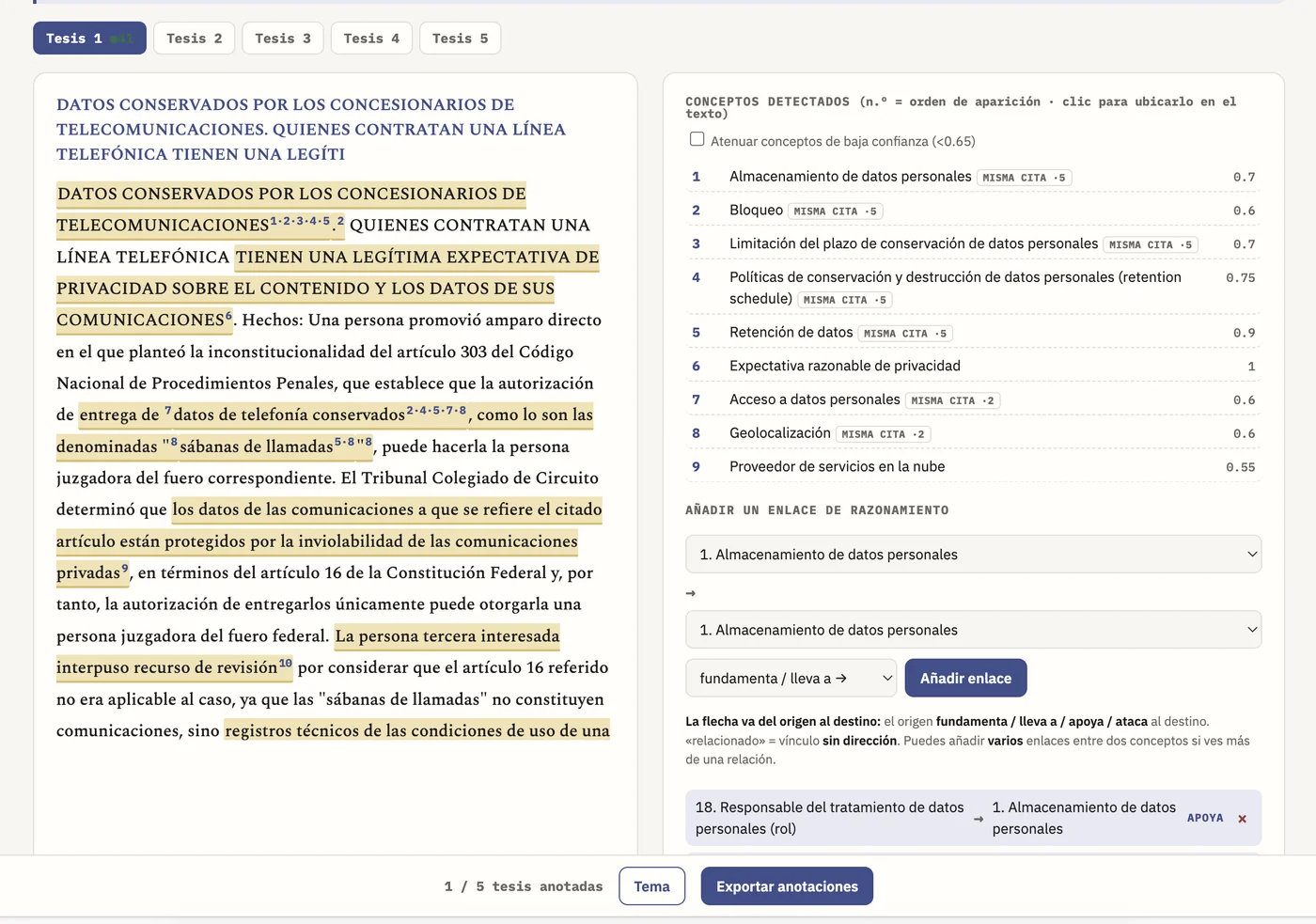Image resolution: width=1316 pixels, height=924 pixels.
Task: Select 'Expectativa razonable de privacidad' concept
Action: tap(973, 367)
